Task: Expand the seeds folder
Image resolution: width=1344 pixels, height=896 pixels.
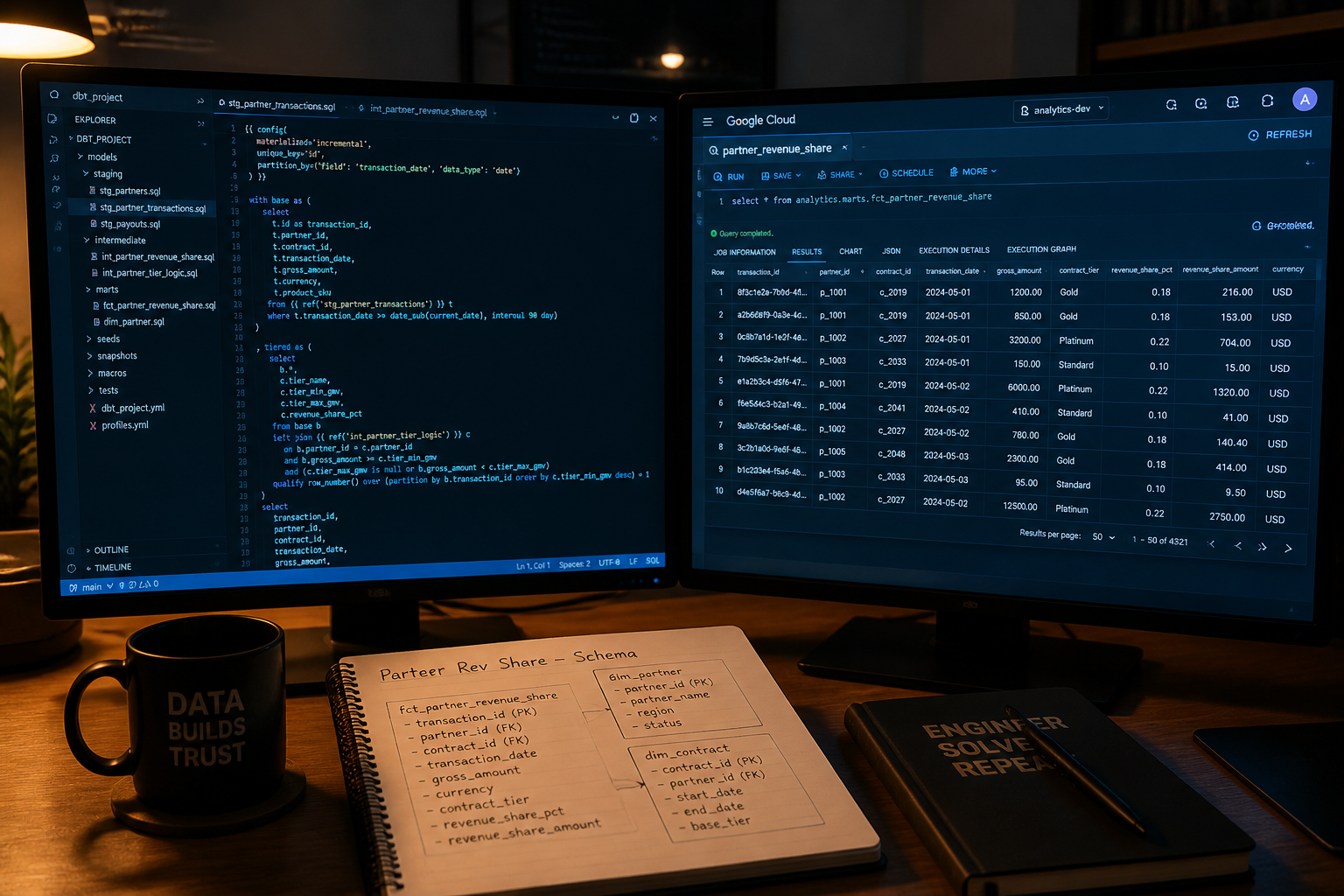Action: point(103,339)
